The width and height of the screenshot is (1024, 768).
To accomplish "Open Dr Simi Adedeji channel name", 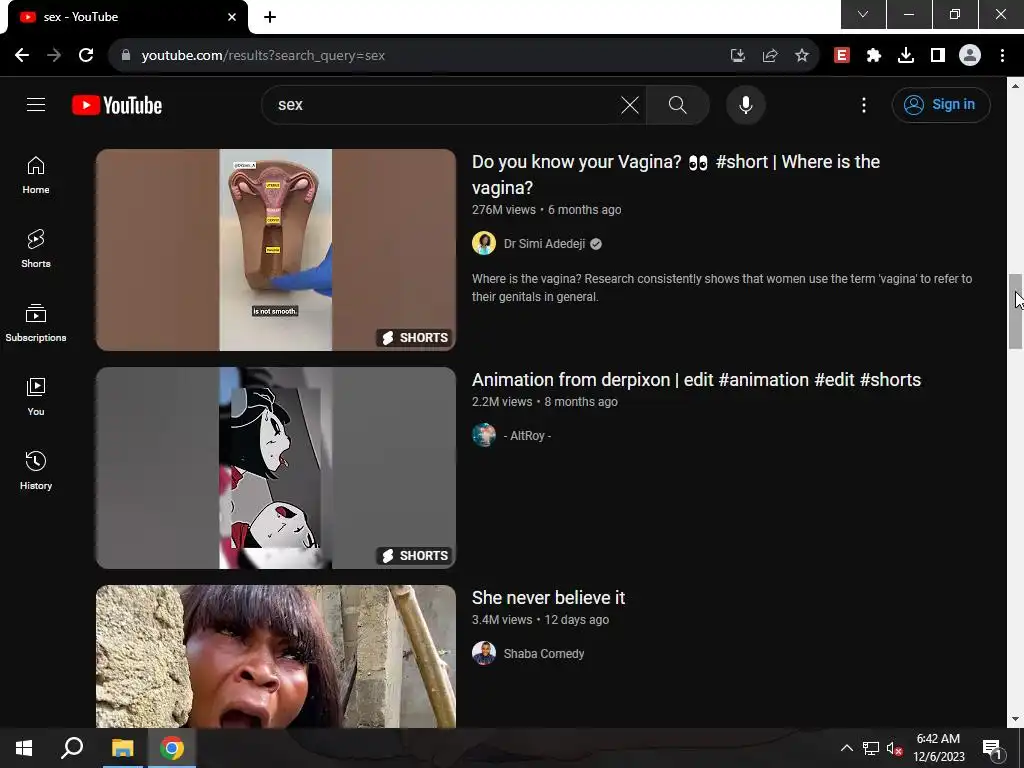I will [x=544, y=244].
